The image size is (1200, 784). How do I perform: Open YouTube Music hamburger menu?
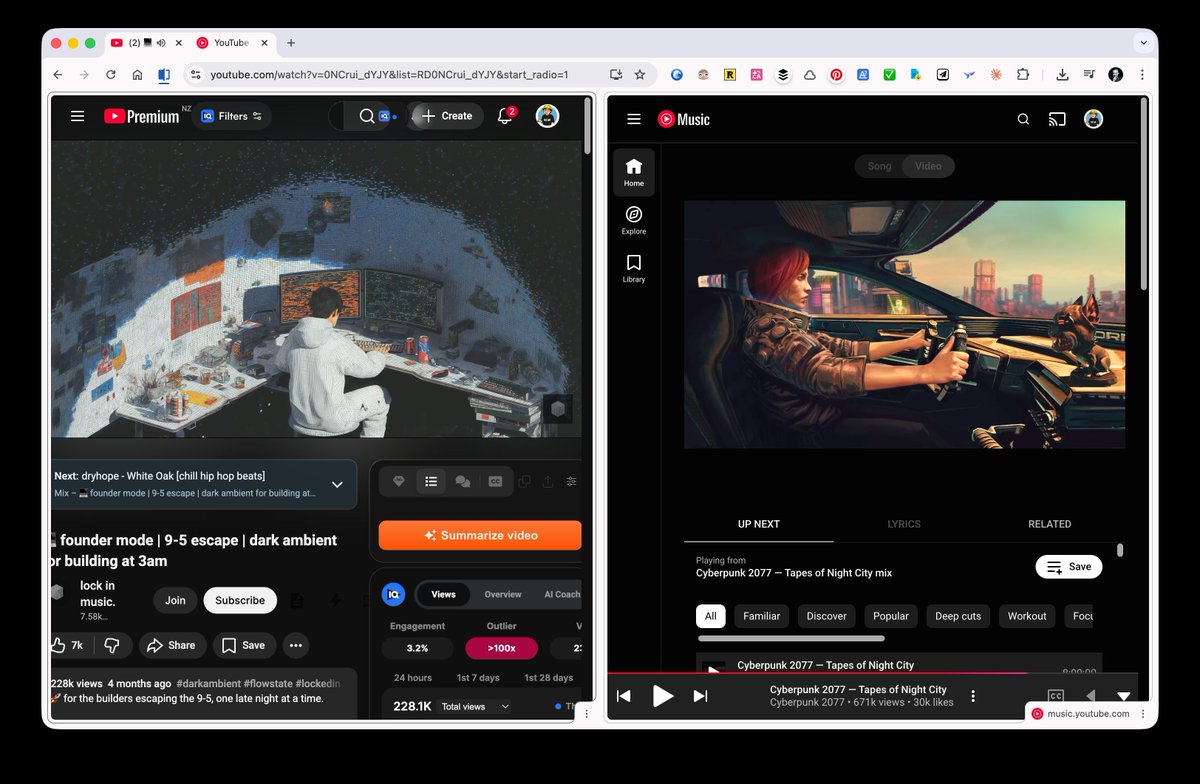[x=633, y=119]
